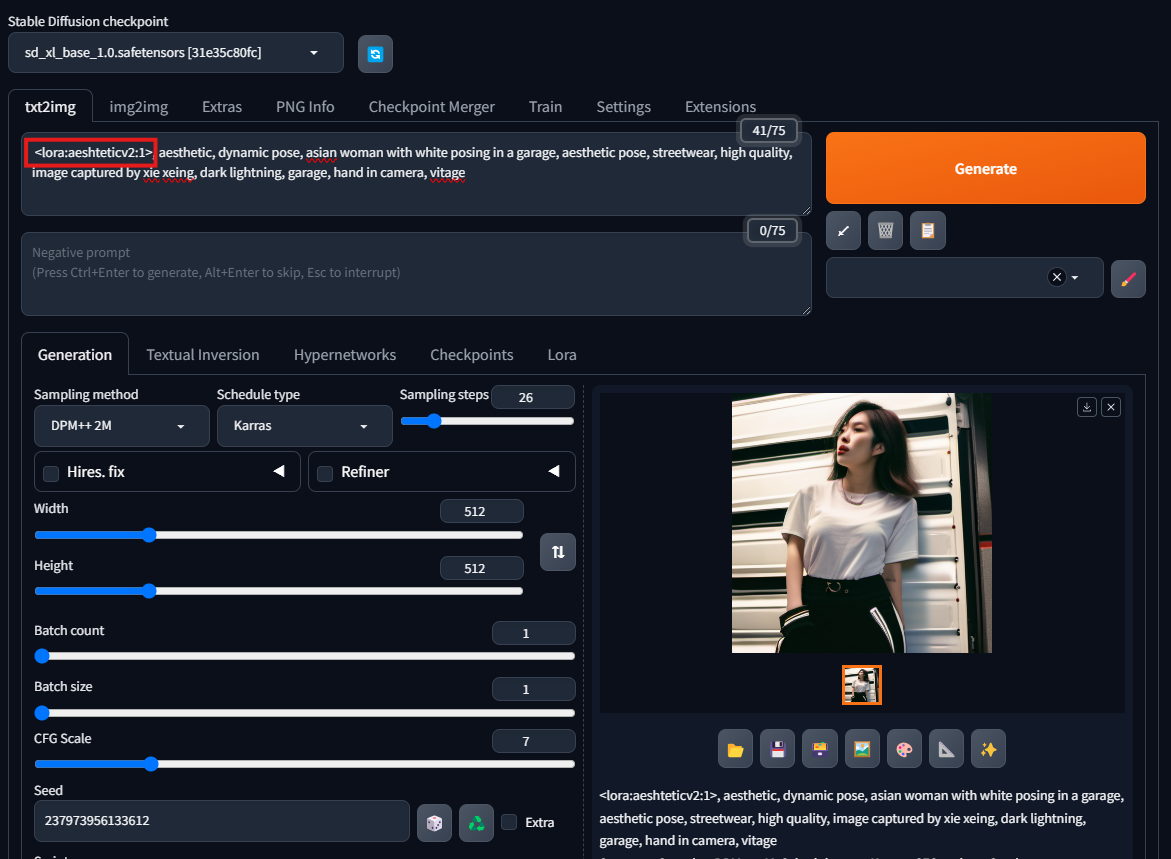Refresh the Stable Diffusion checkpoint list
This screenshot has height=859, width=1171.
(x=375, y=54)
